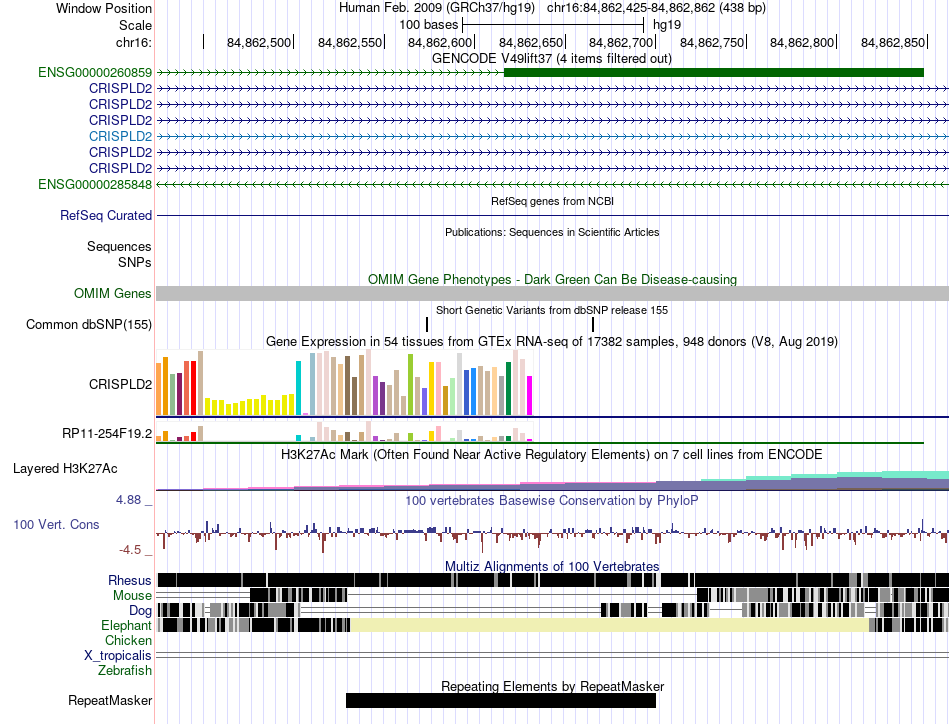The width and height of the screenshot is (950, 724).
Task: Click the 84,862,500 ruler coordinate
Action: [259, 42]
